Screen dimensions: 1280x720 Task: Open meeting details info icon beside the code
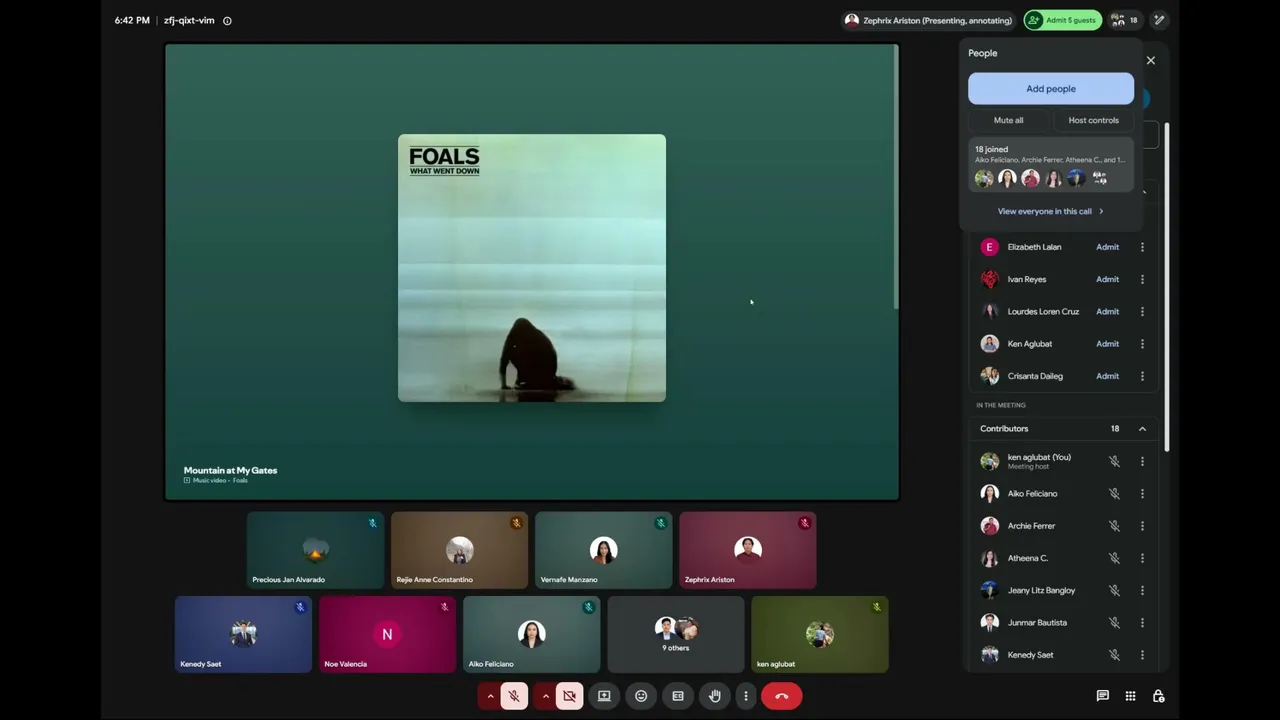click(x=227, y=20)
